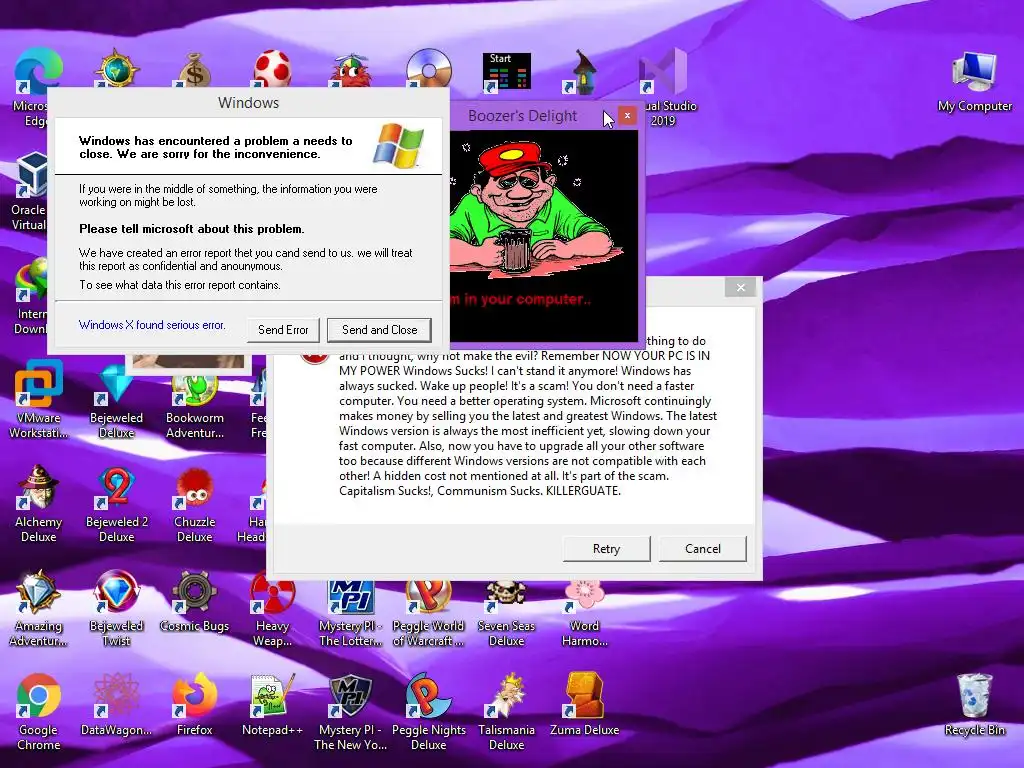Open the Recycle Bin
The width and height of the screenshot is (1024, 768).
tap(974, 697)
